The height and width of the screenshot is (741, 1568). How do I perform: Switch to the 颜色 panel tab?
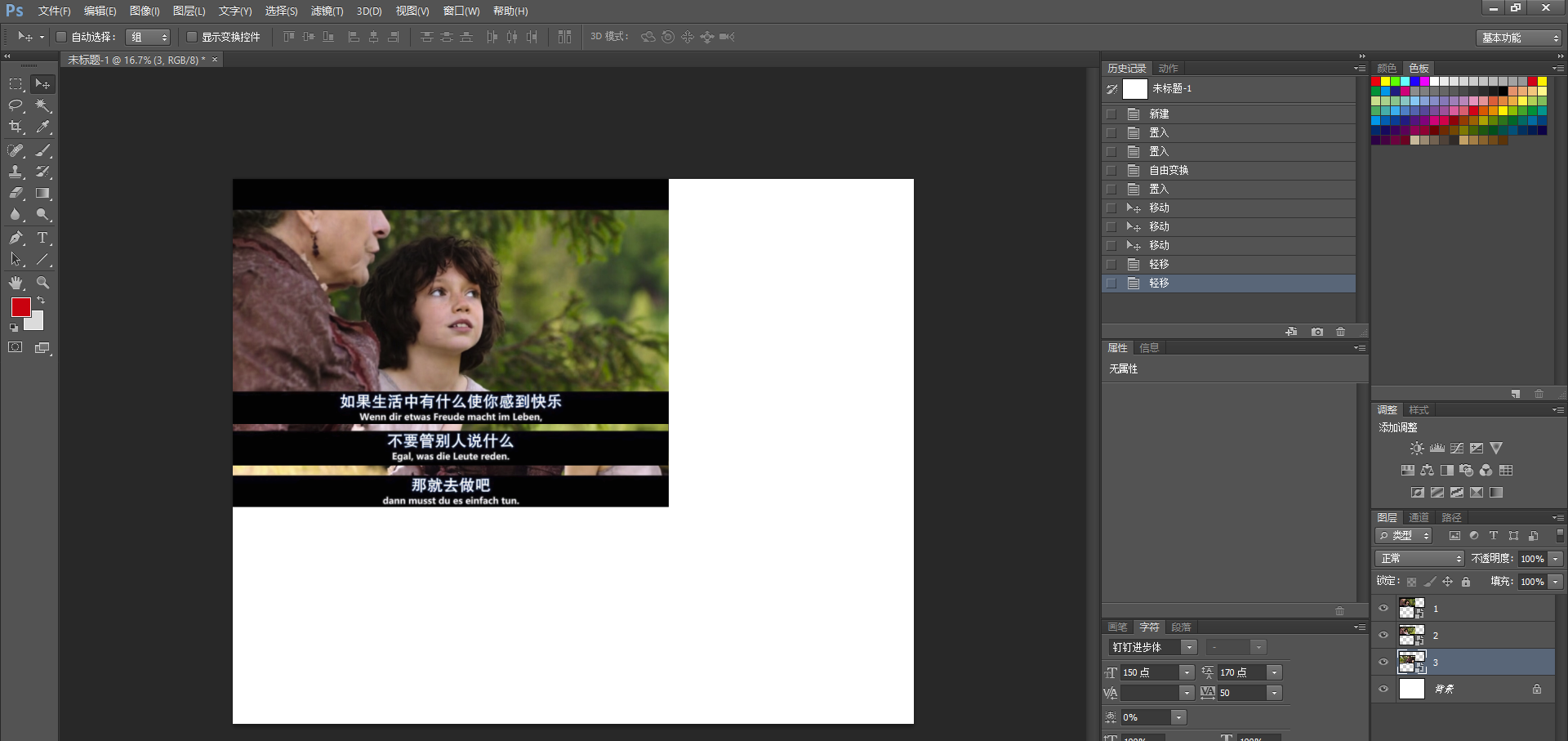tap(1387, 69)
